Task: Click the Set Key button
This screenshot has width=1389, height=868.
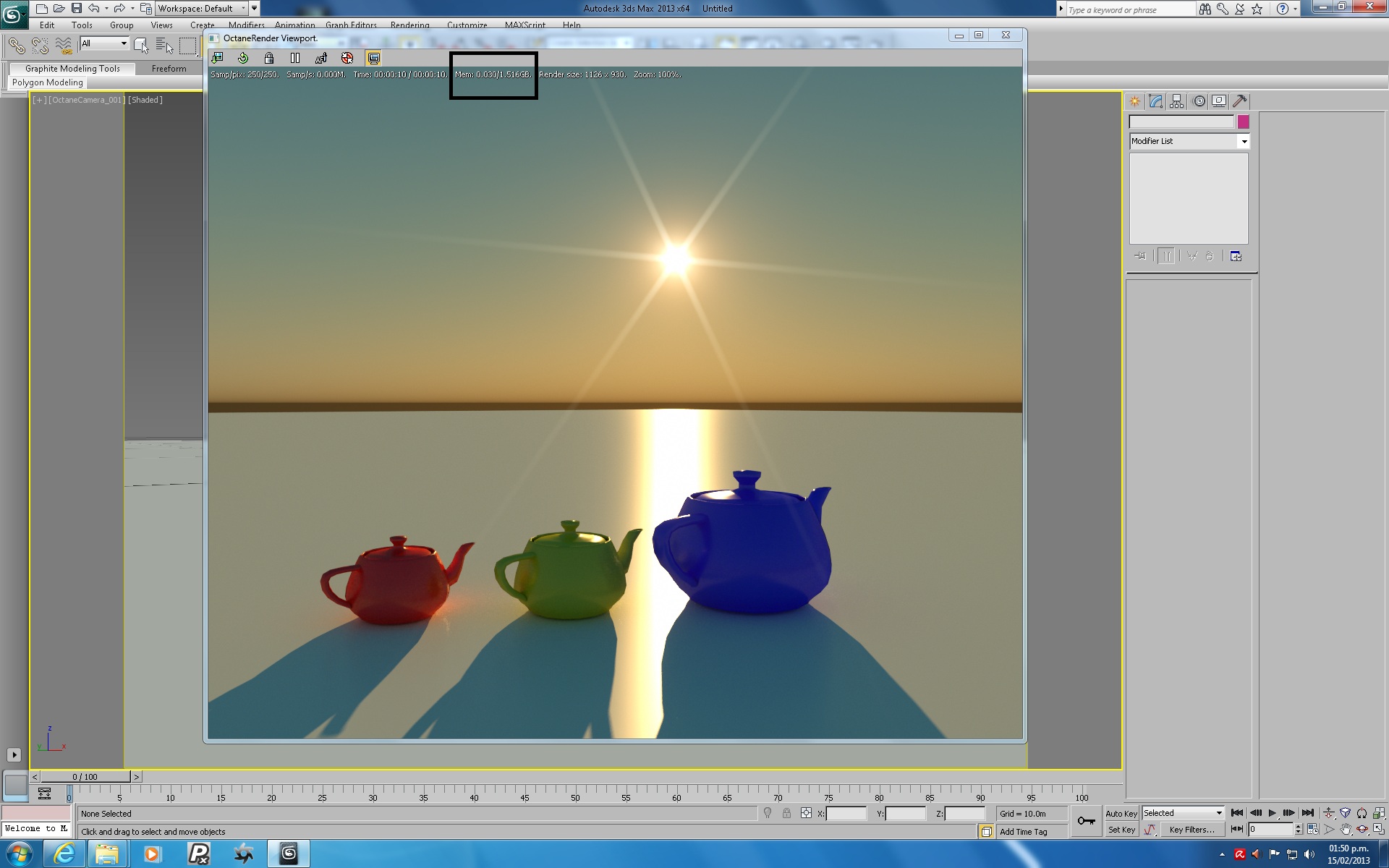Action: [1121, 830]
